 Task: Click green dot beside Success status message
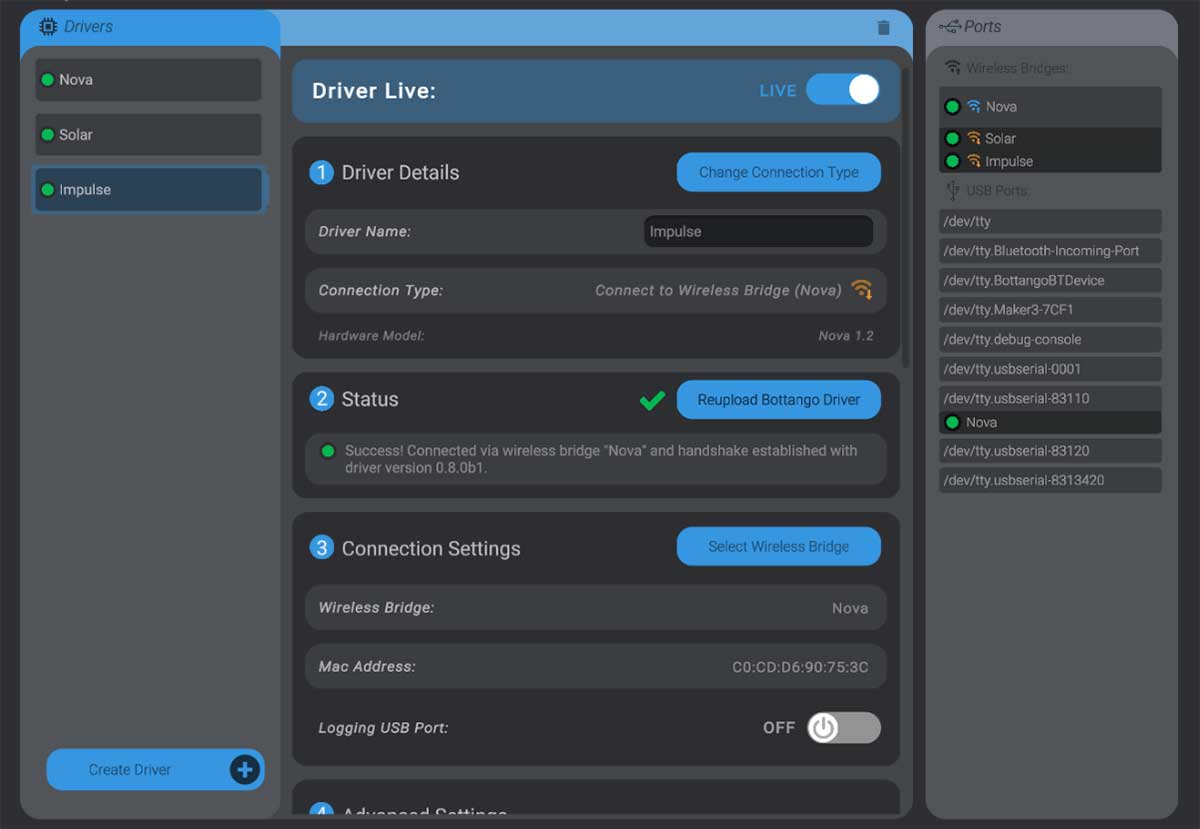[327, 451]
